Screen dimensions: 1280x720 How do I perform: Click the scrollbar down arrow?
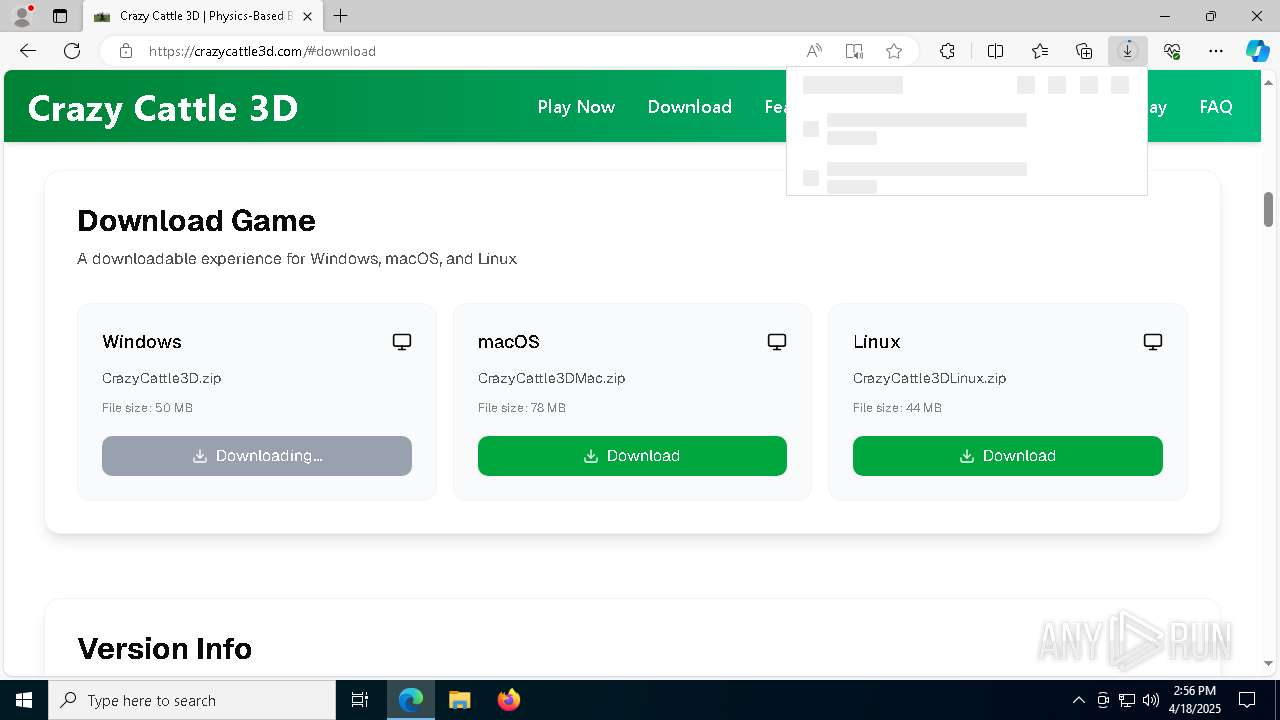click(x=1268, y=663)
